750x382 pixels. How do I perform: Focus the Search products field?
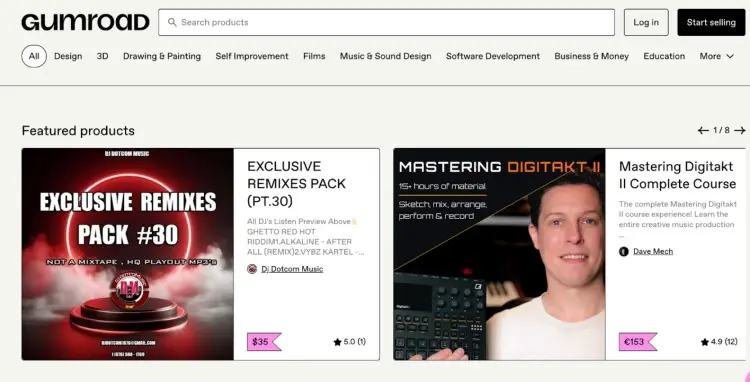pyautogui.click(x=386, y=22)
